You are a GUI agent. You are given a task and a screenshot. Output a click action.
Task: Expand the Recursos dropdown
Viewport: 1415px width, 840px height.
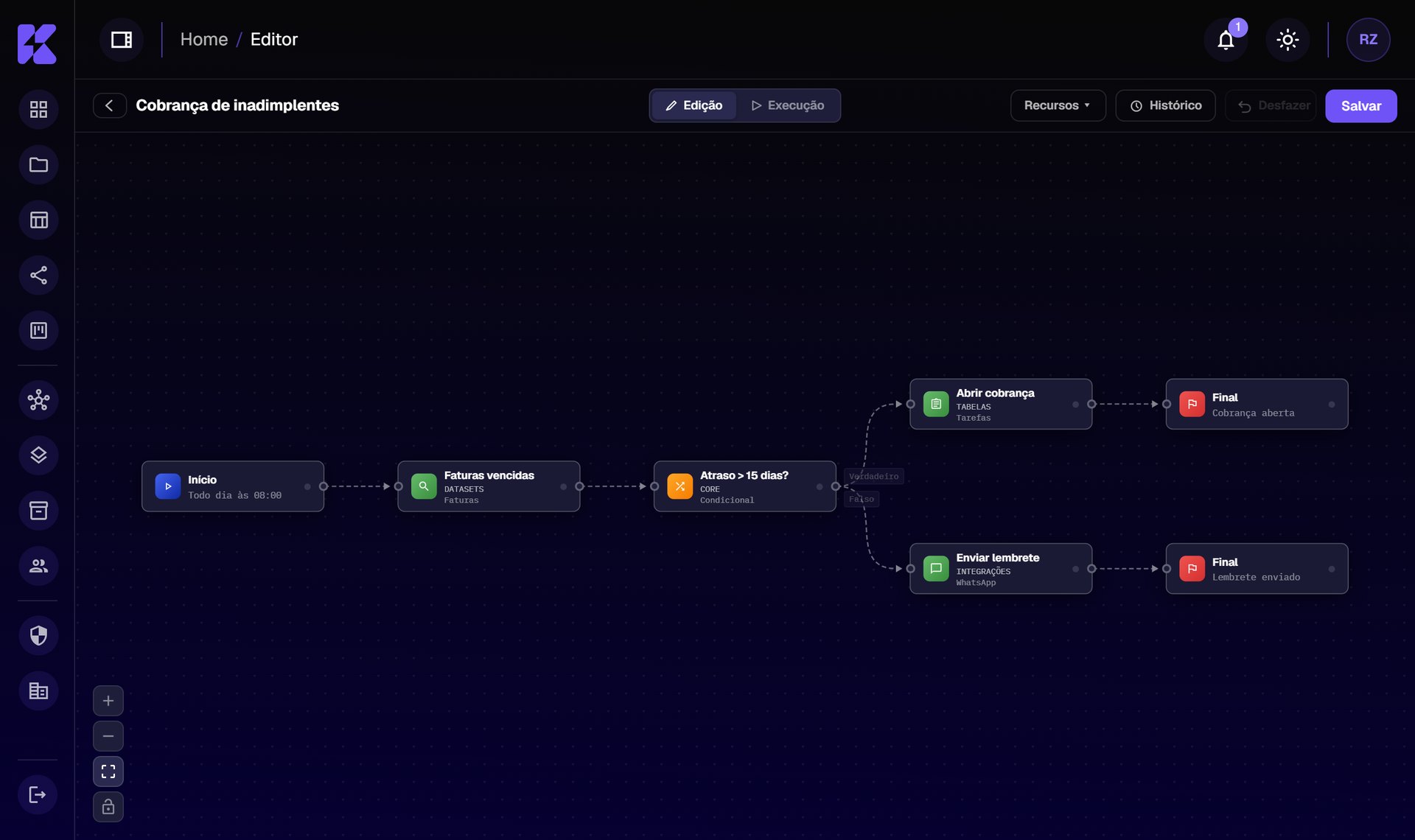1058,105
